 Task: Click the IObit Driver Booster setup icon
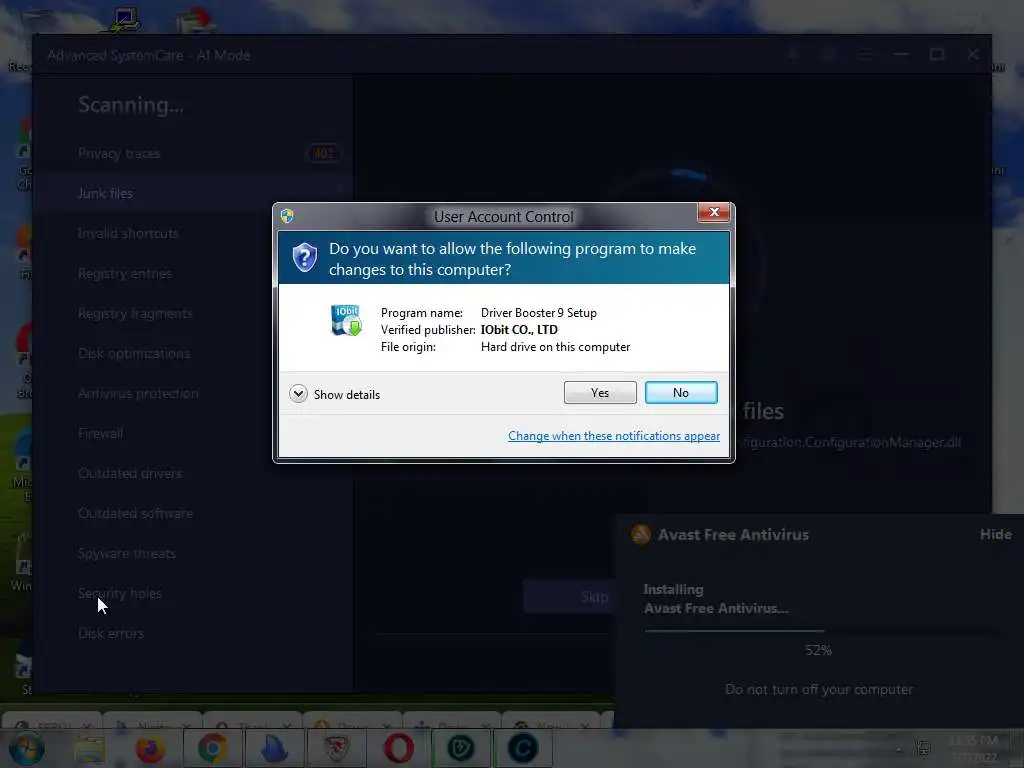click(345, 321)
